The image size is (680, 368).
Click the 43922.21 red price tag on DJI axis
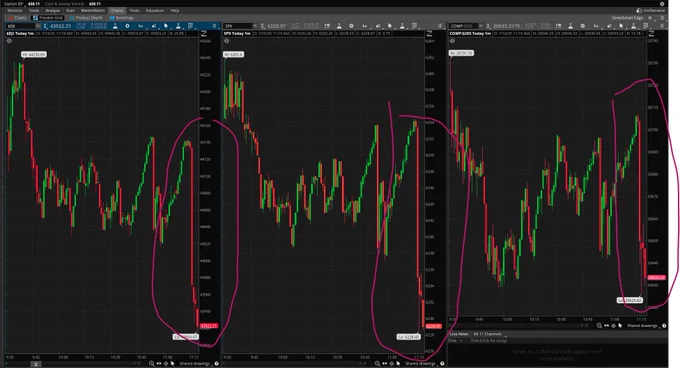[x=209, y=326]
